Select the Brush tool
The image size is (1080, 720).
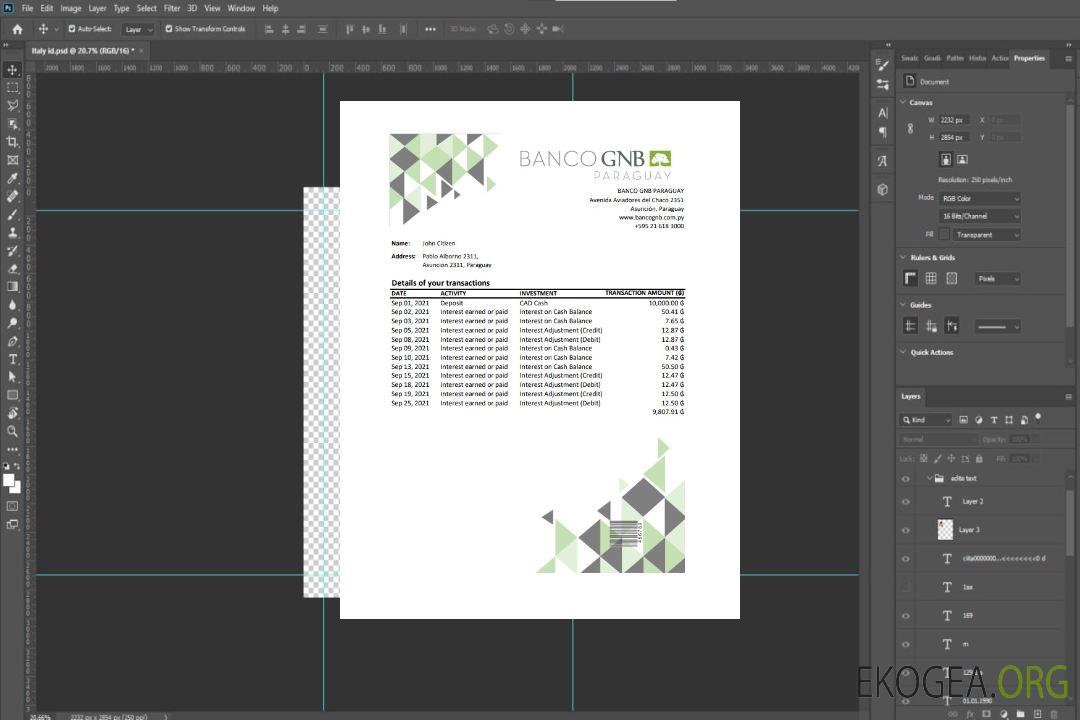point(12,214)
